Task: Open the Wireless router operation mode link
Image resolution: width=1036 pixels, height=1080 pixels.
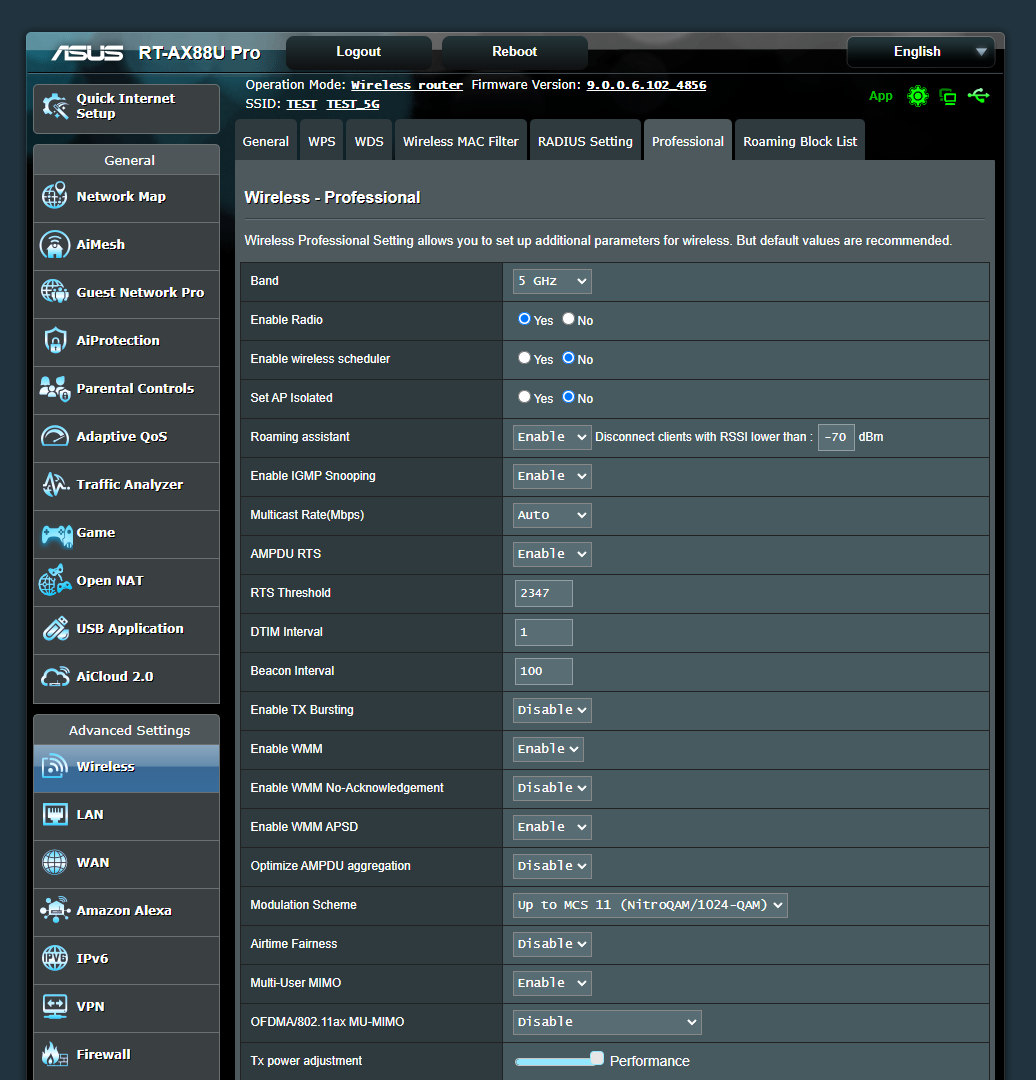Action: click(x=407, y=85)
